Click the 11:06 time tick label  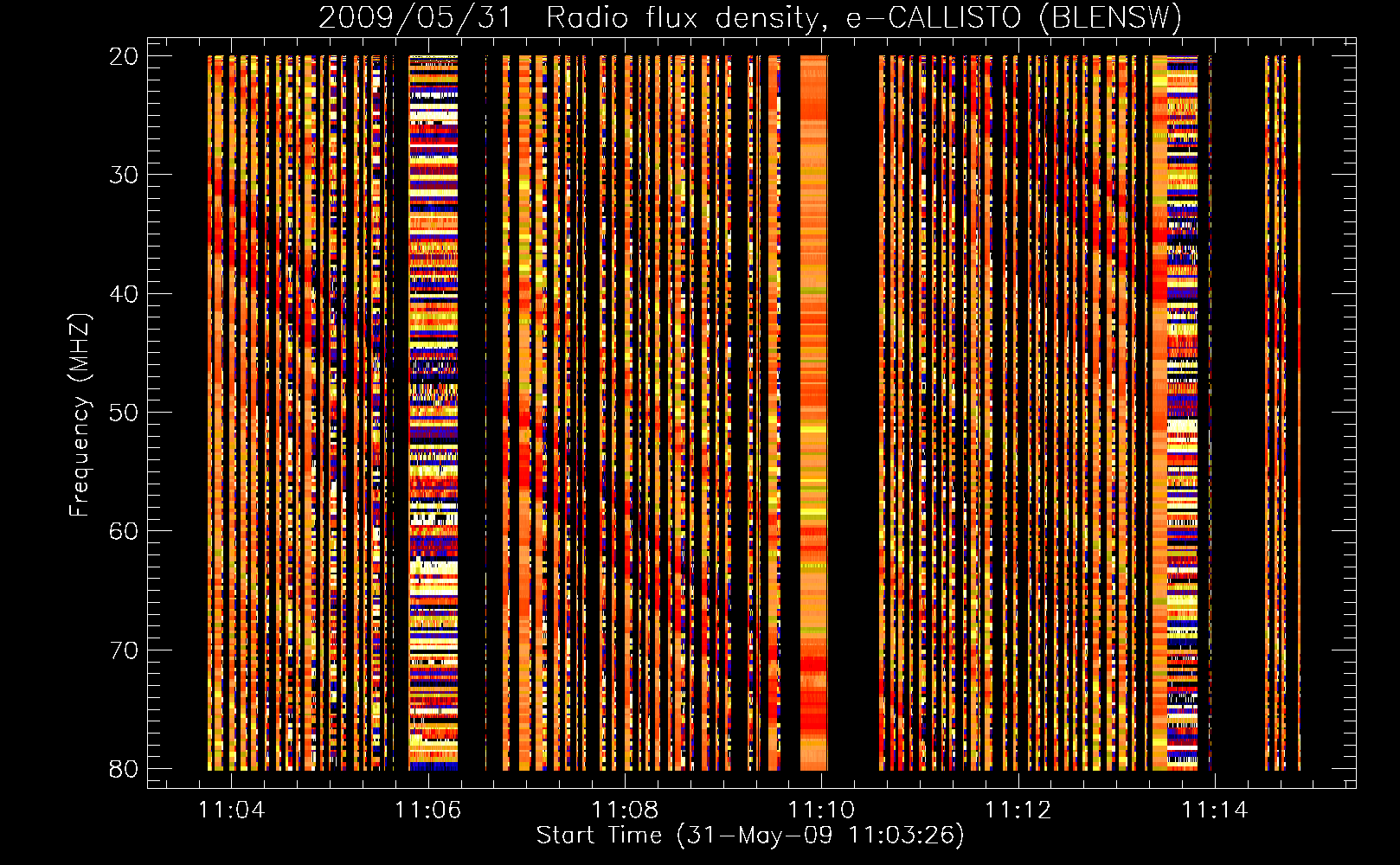coord(427,810)
